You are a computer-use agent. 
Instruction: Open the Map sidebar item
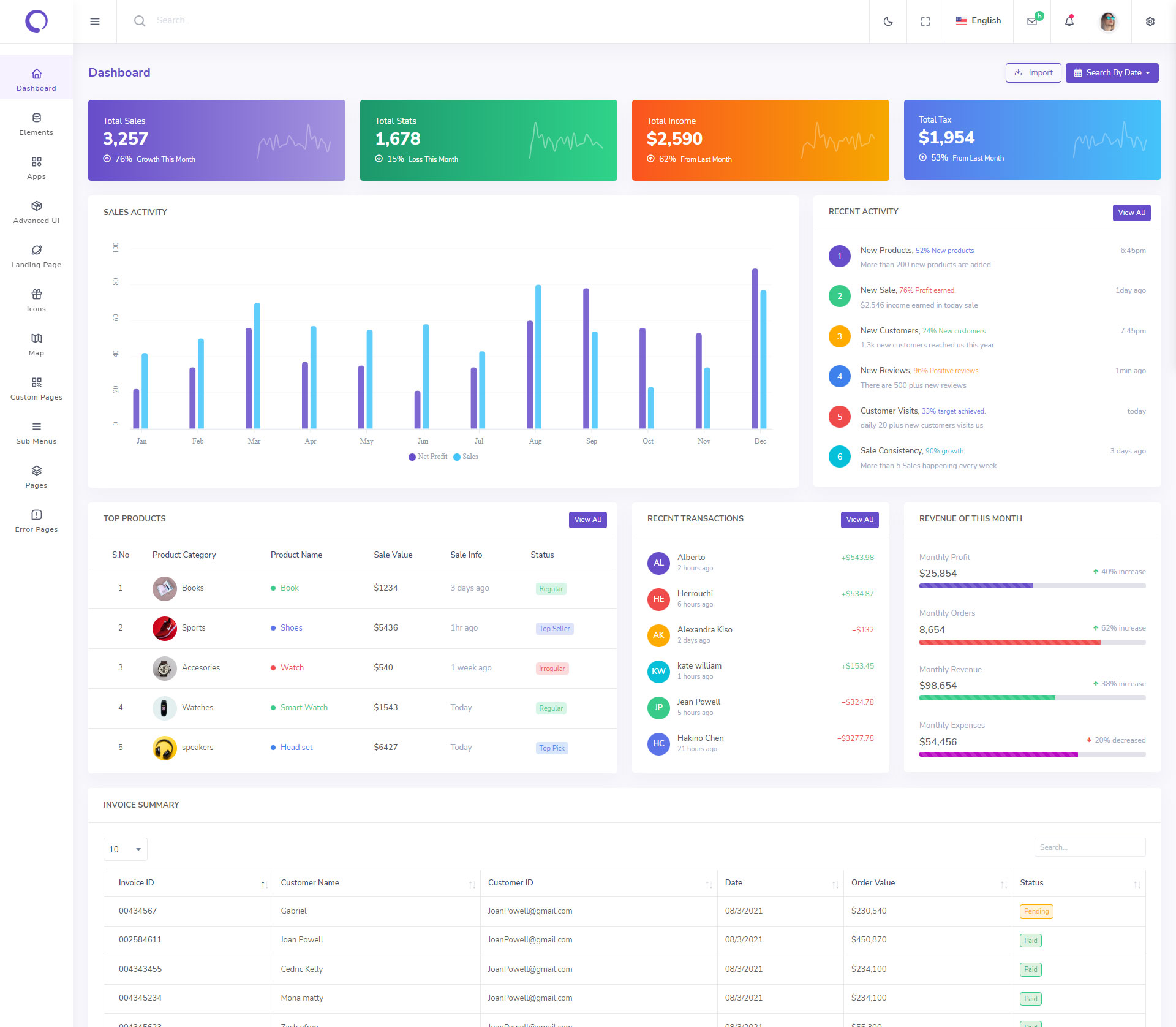tap(36, 344)
